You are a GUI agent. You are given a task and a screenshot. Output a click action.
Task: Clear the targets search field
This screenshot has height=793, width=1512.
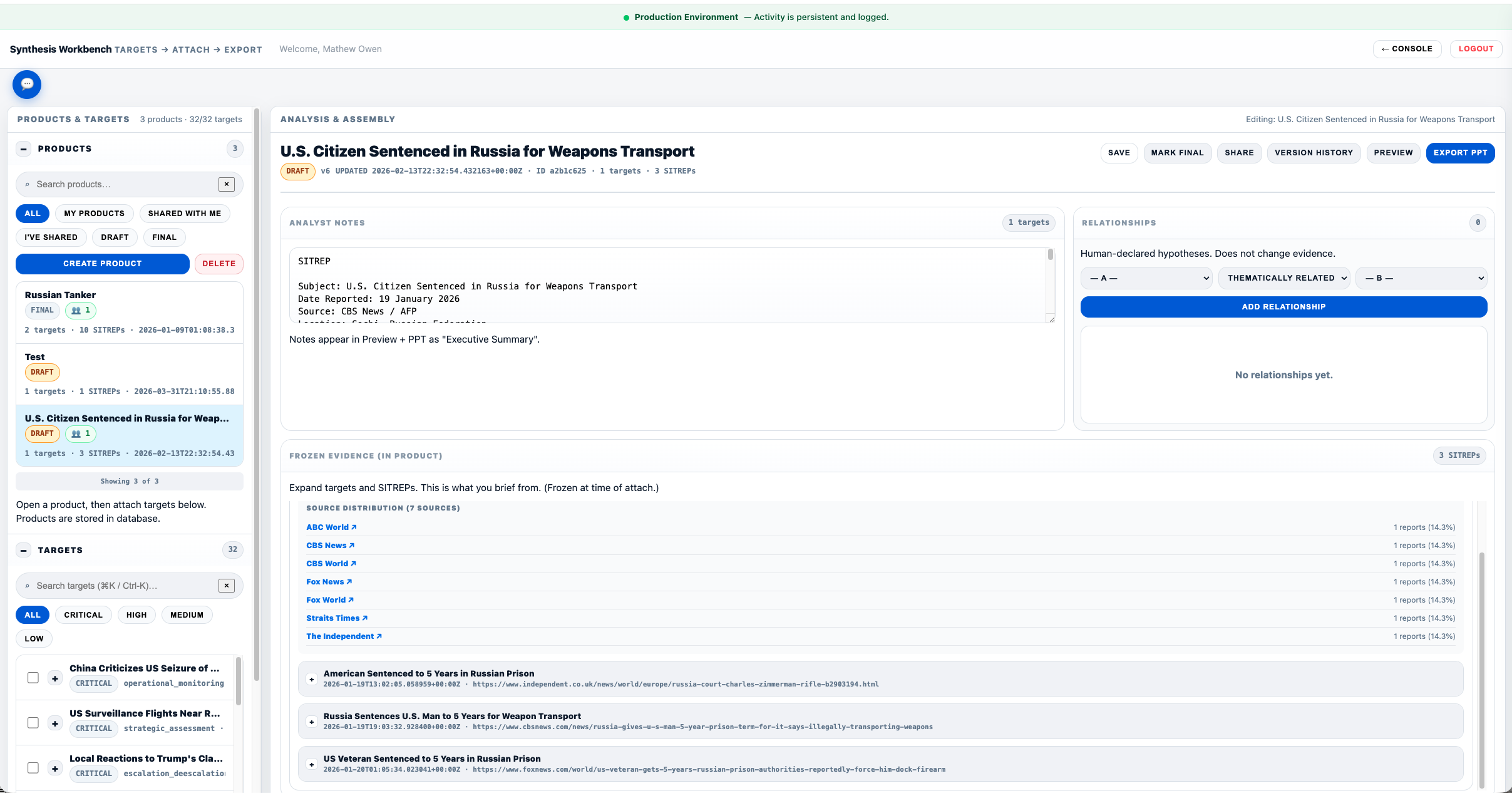click(x=226, y=585)
